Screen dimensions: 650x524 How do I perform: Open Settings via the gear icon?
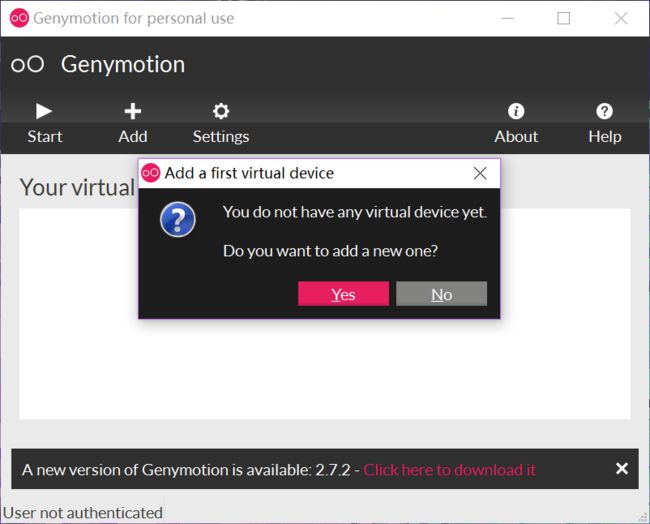[x=221, y=111]
